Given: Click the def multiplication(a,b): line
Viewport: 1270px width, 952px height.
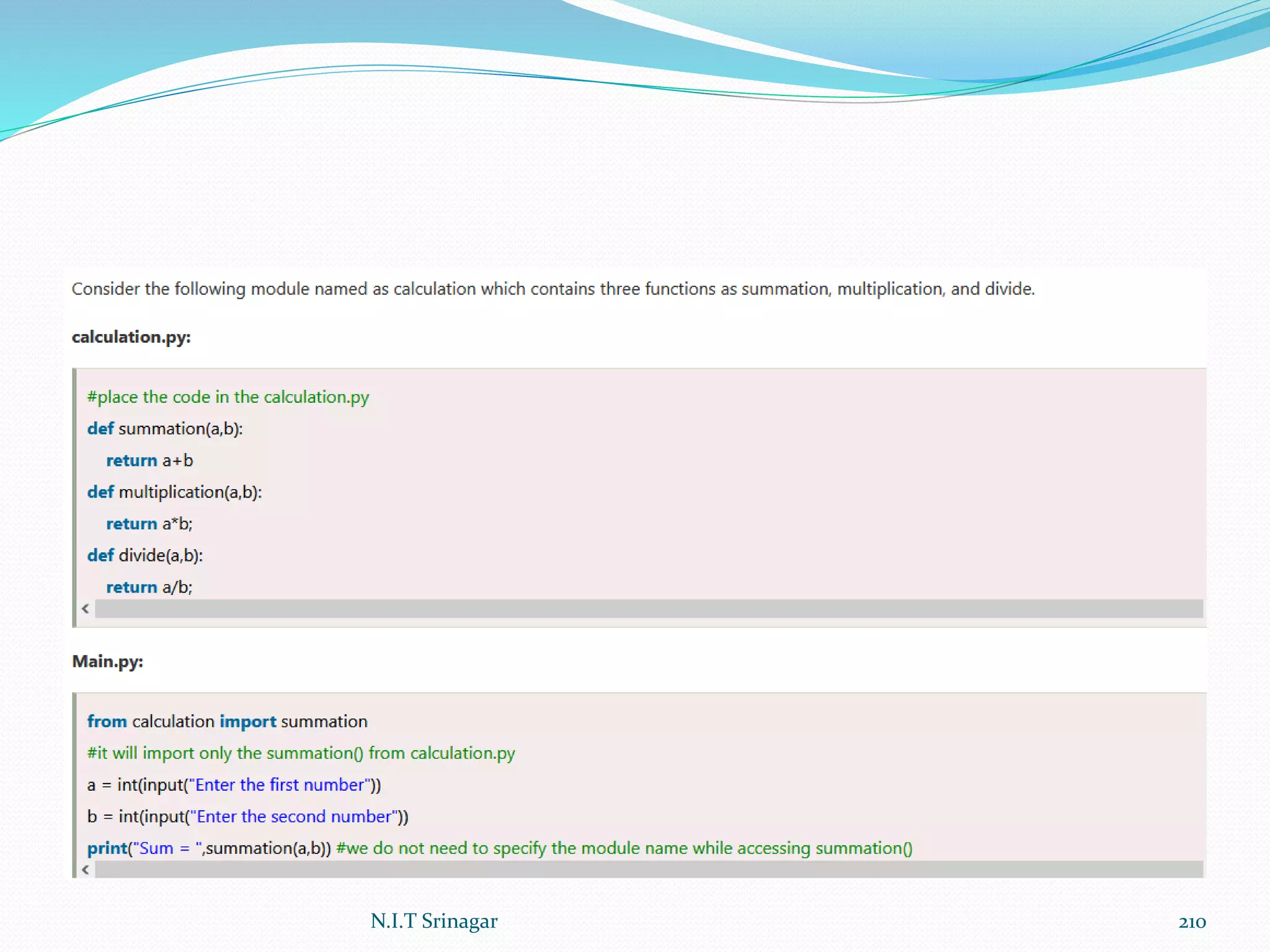Looking at the screenshot, I should (174, 492).
